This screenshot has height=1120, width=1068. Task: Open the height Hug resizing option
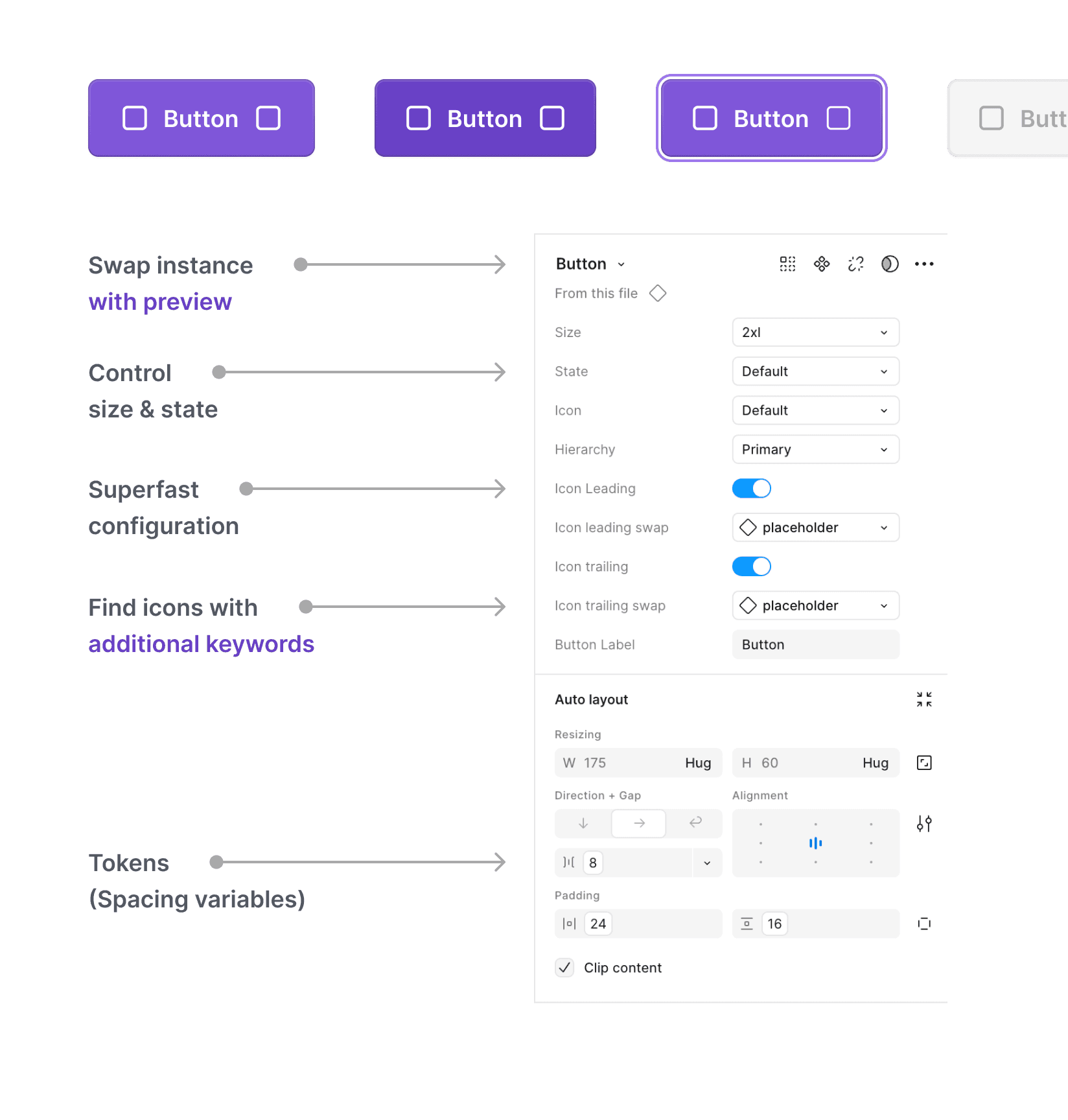pyautogui.click(x=876, y=763)
